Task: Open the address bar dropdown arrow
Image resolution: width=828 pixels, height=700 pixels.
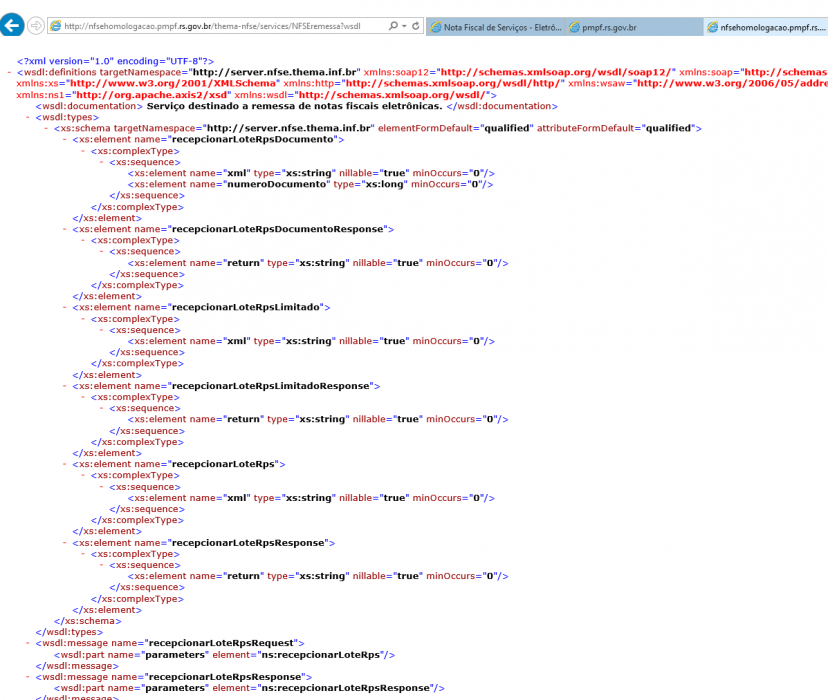Action: (404, 26)
